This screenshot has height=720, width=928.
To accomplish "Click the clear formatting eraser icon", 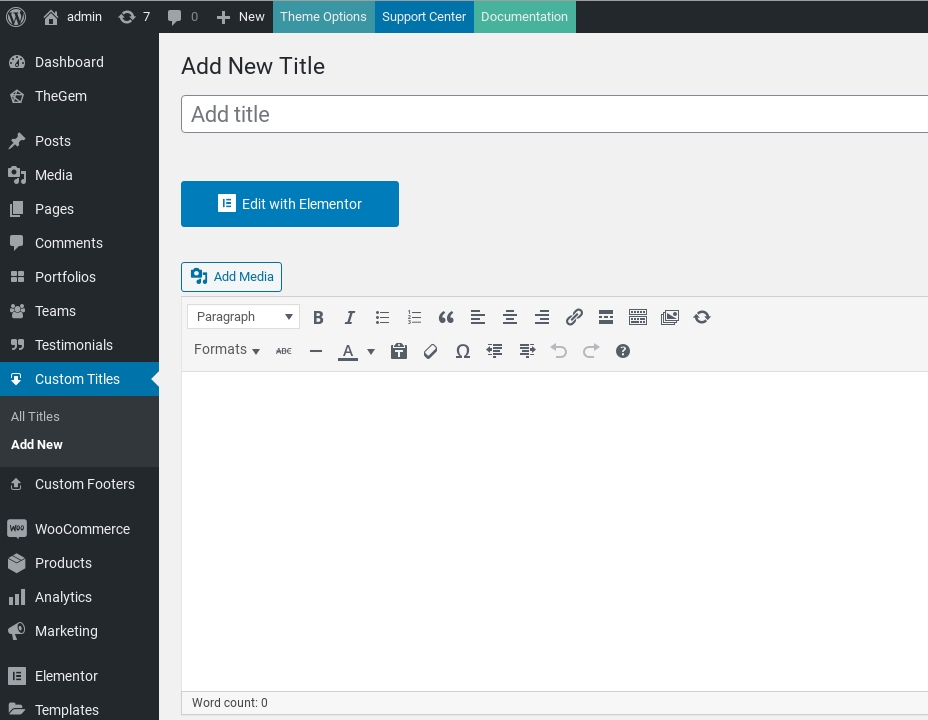I will click(431, 351).
